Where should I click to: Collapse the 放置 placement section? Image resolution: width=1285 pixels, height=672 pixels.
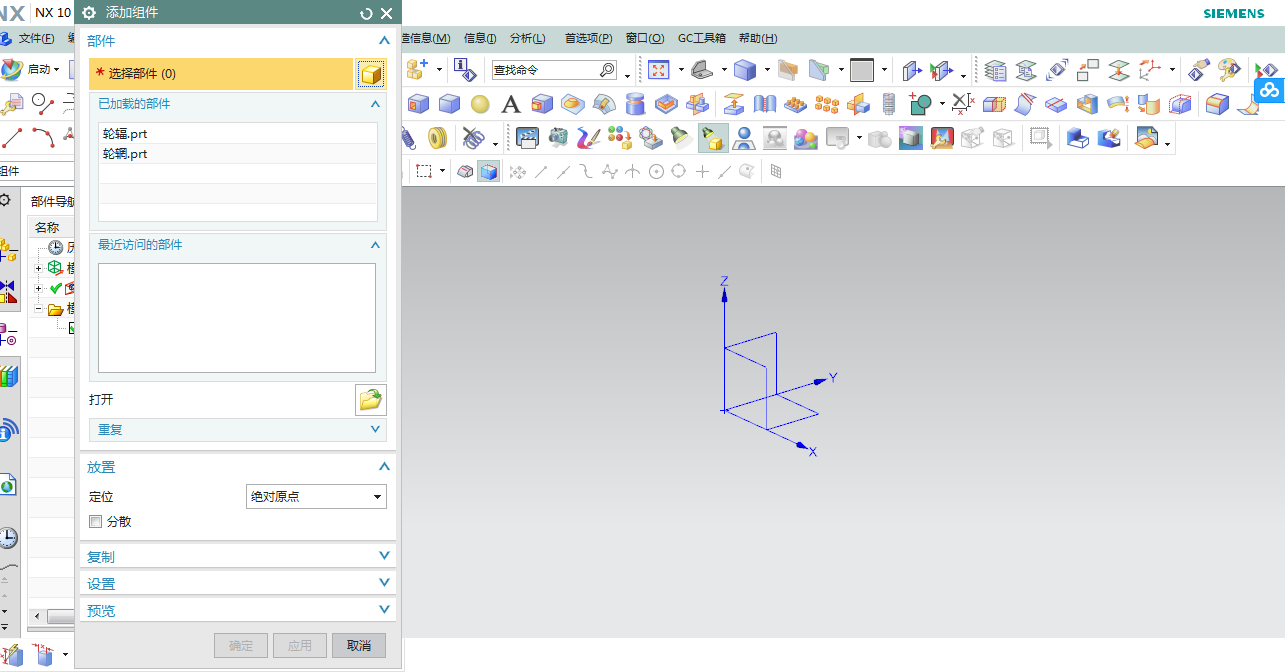(x=237, y=467)
